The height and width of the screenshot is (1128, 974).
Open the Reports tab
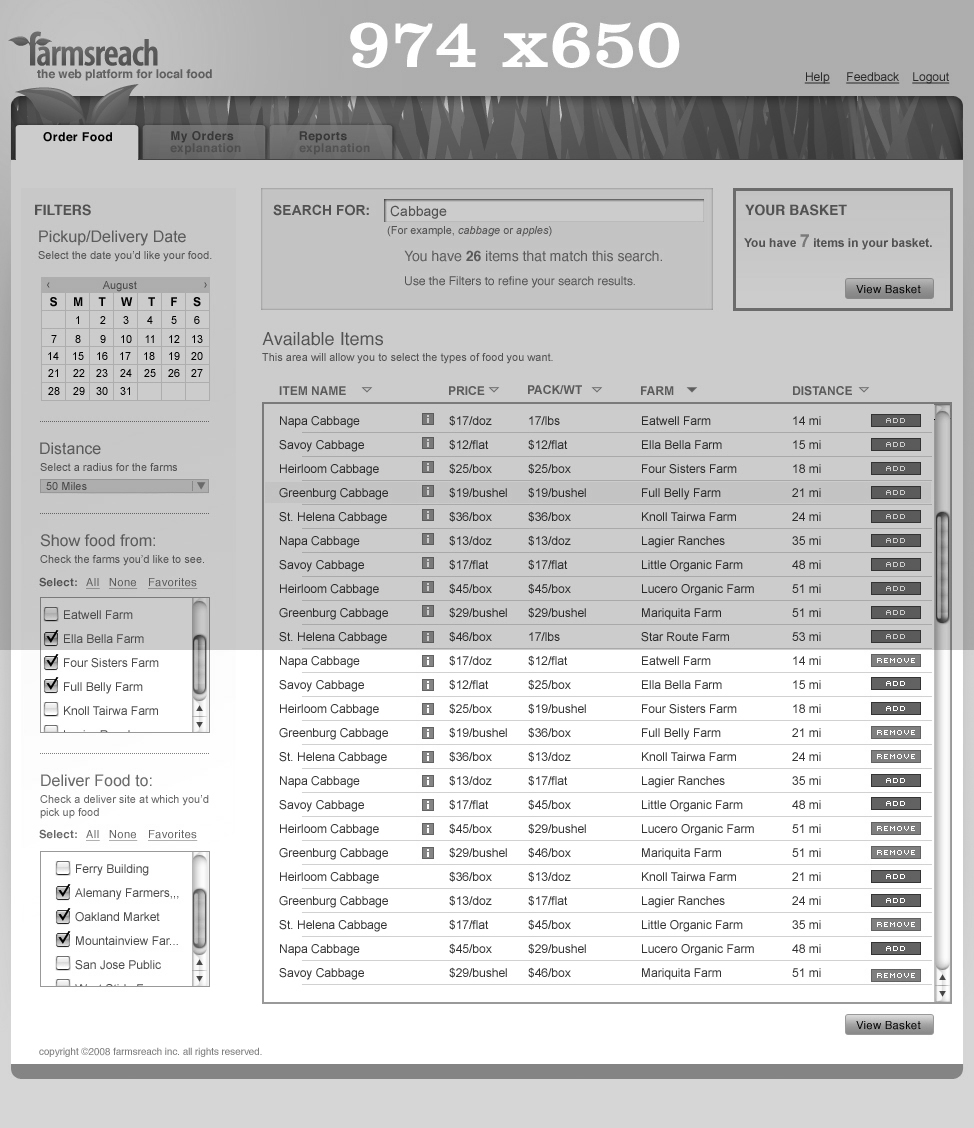pos(324,141)
